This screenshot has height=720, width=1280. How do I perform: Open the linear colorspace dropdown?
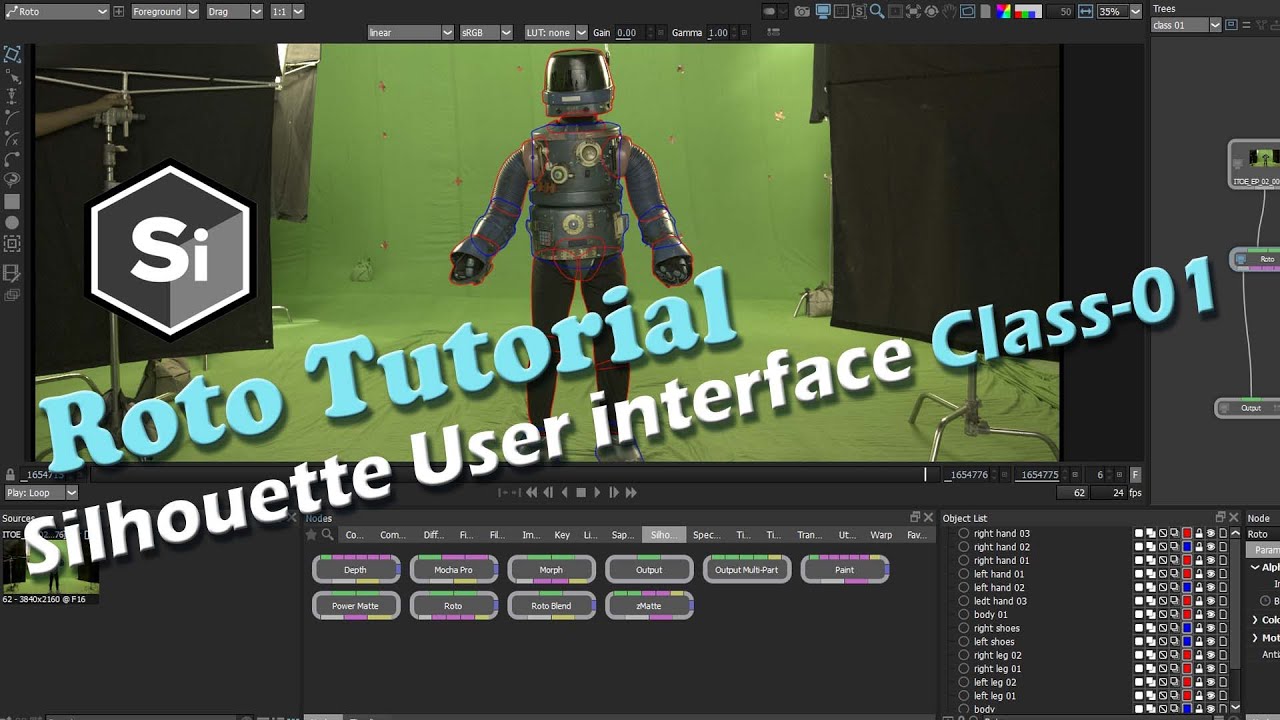[410, 33]
